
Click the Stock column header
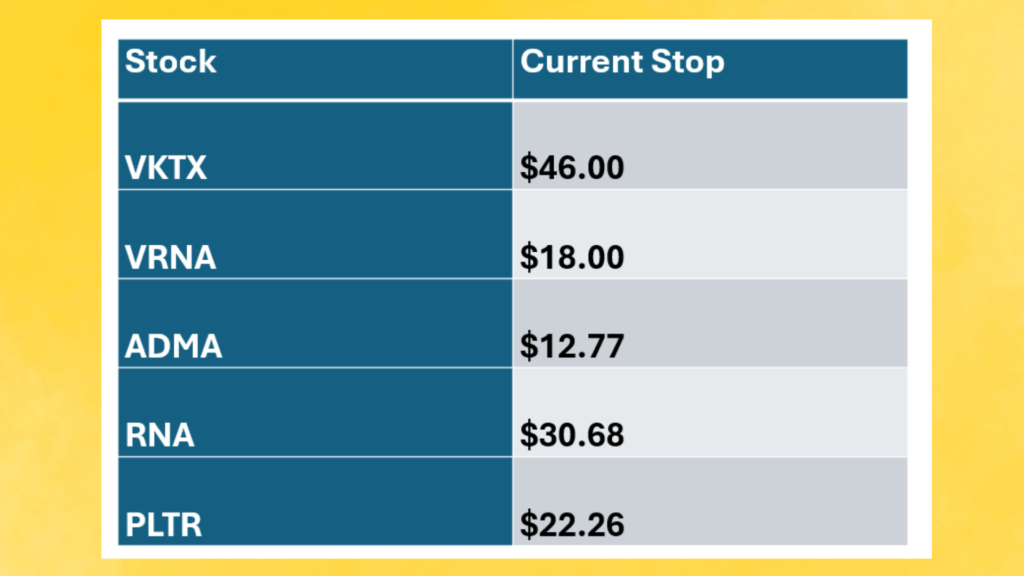170,62
